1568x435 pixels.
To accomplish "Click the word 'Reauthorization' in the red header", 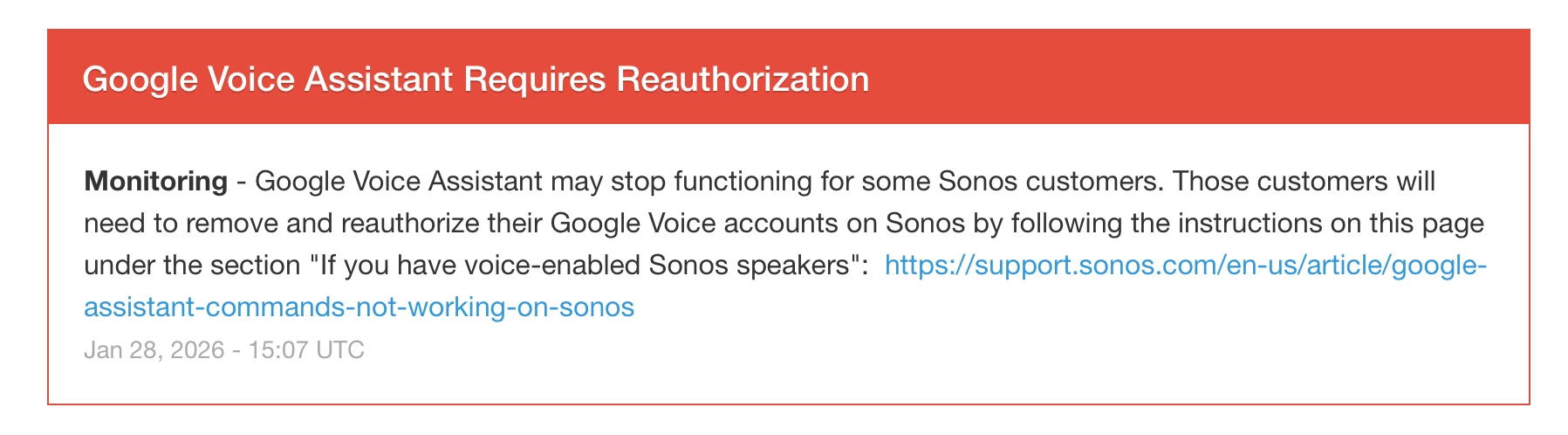I will click(x=743, y=79).
